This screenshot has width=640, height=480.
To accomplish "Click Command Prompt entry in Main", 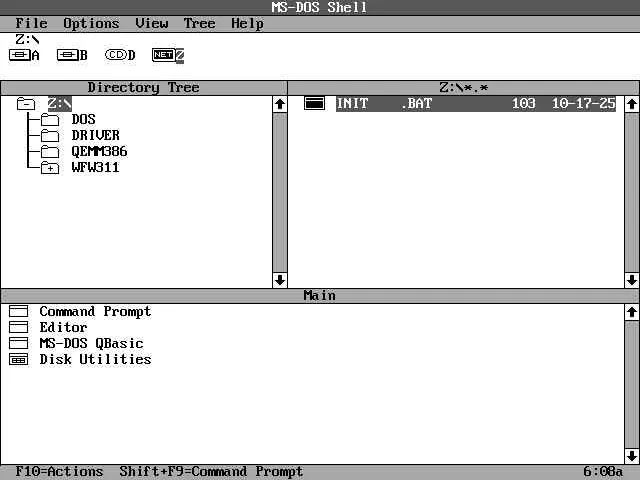I will pos(96,311).
